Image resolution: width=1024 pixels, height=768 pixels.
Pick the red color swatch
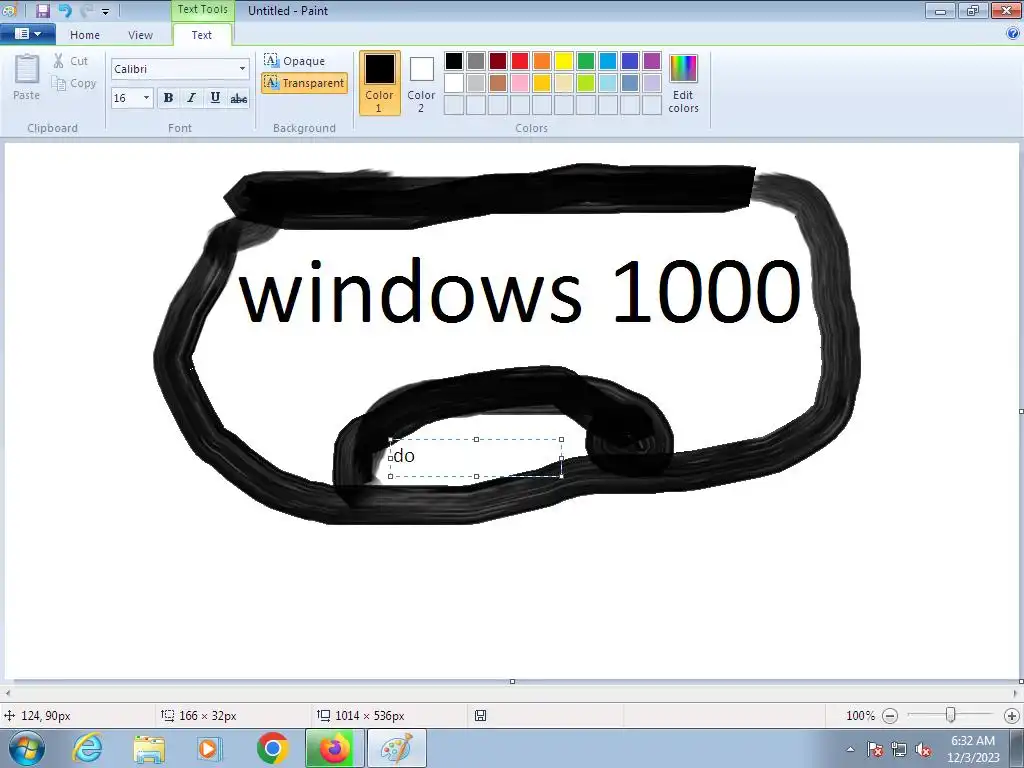pyautogui.click(x=520, y=61)
